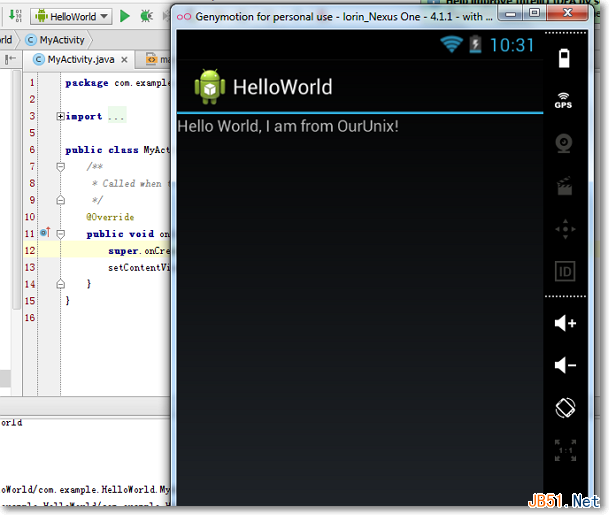
Task: Open Genymotion device ID widget
Action: pos(565,271)
